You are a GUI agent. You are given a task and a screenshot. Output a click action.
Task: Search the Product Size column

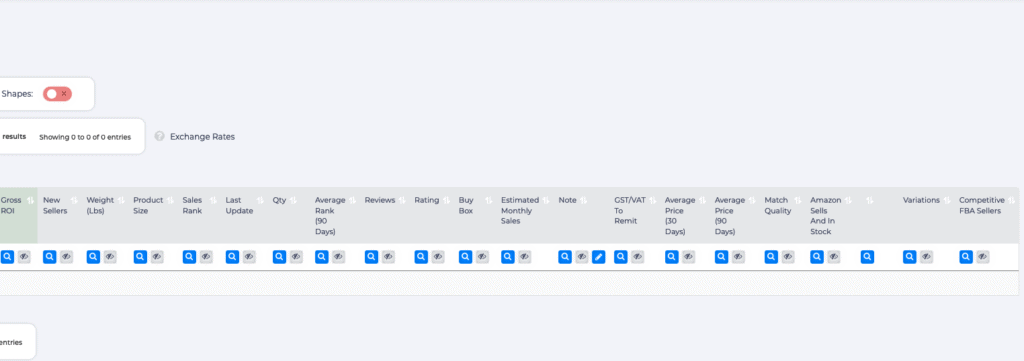(140, 257)
